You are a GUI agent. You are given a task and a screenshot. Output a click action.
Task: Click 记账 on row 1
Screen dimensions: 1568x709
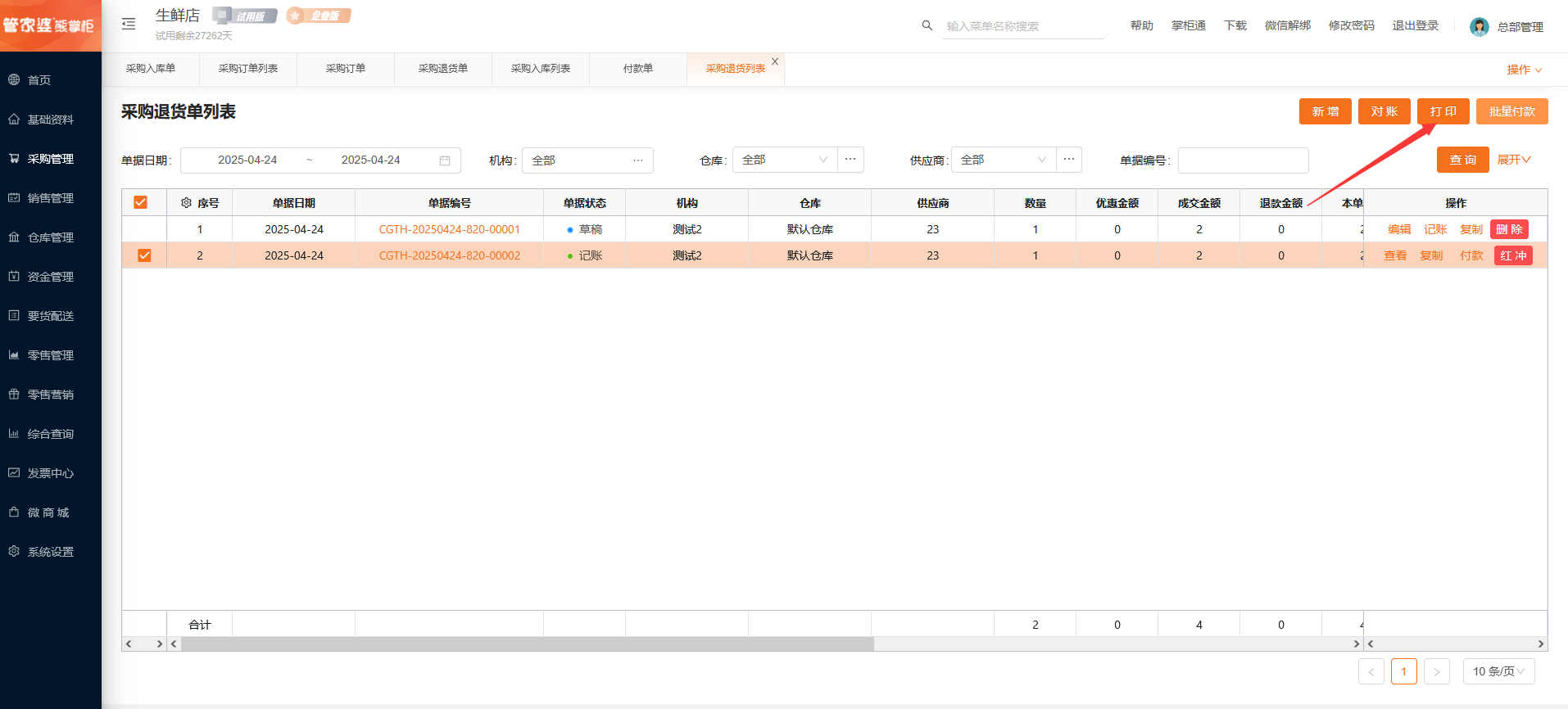1435,229
